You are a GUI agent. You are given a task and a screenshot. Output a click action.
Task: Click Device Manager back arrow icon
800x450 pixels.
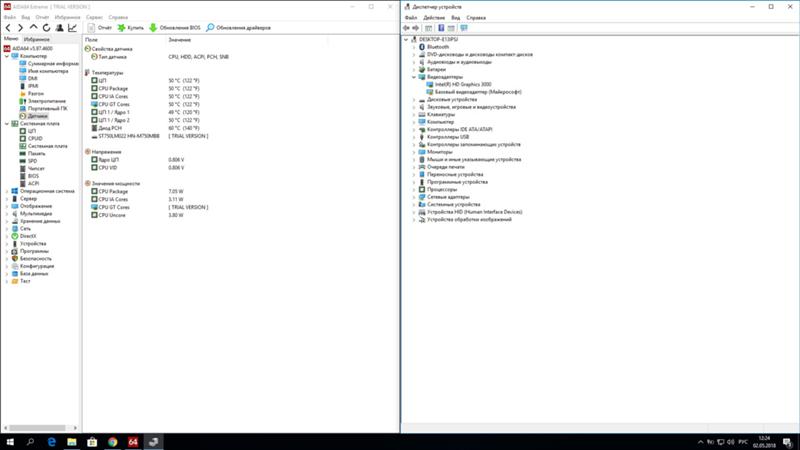coord(406,28)
